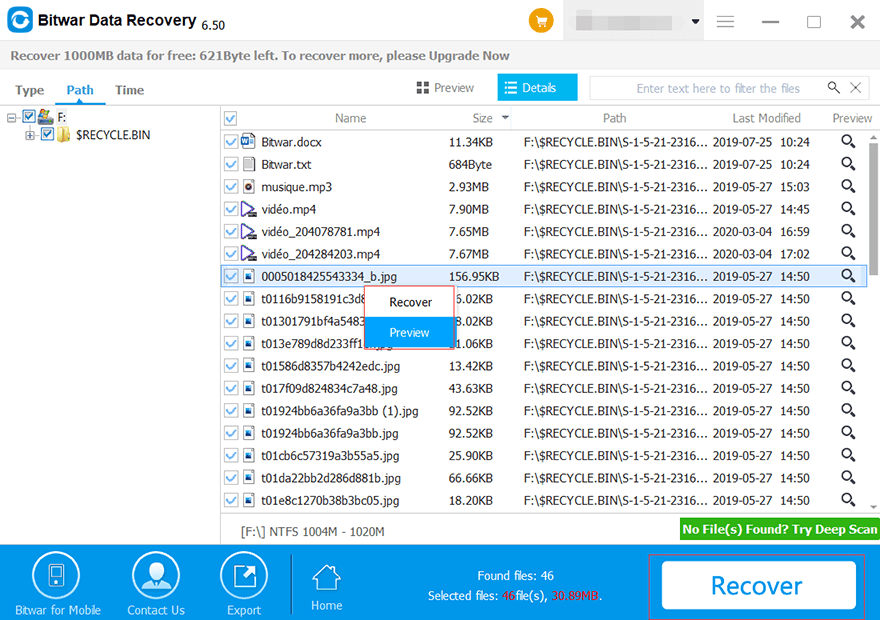Screen dimensions: 880x620
Task: Click the Export icon
Action: pos(244,575)
